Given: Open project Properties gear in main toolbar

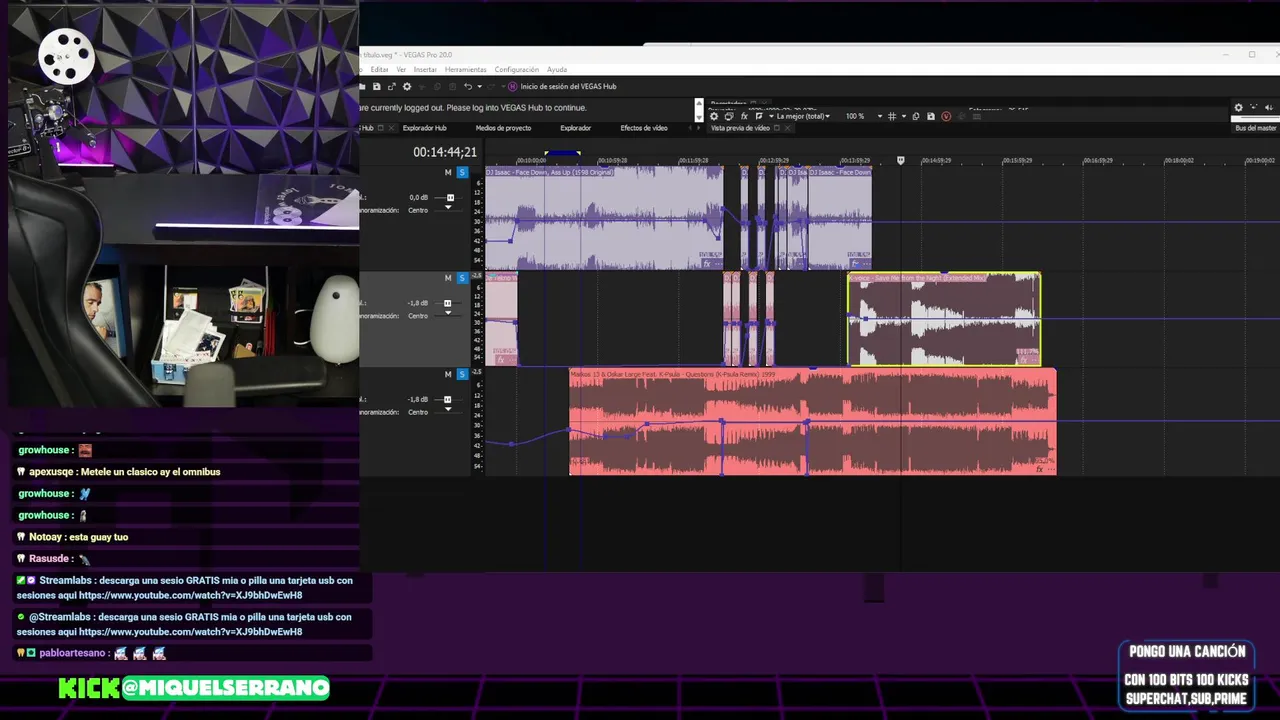Looking at the screenshot, I should [x=407, y=87].
